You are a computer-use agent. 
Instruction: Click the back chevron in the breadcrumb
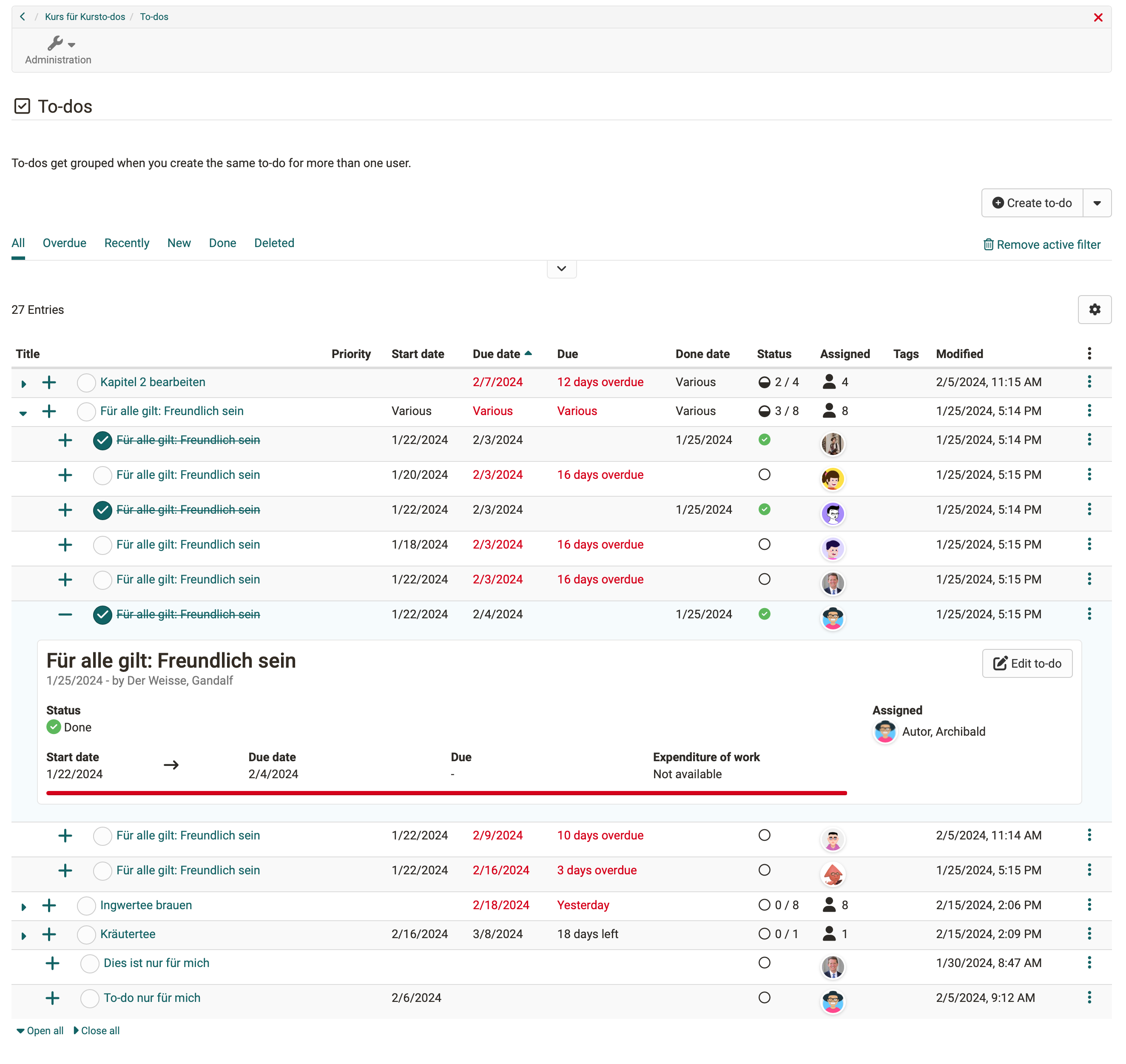[23, 17]
